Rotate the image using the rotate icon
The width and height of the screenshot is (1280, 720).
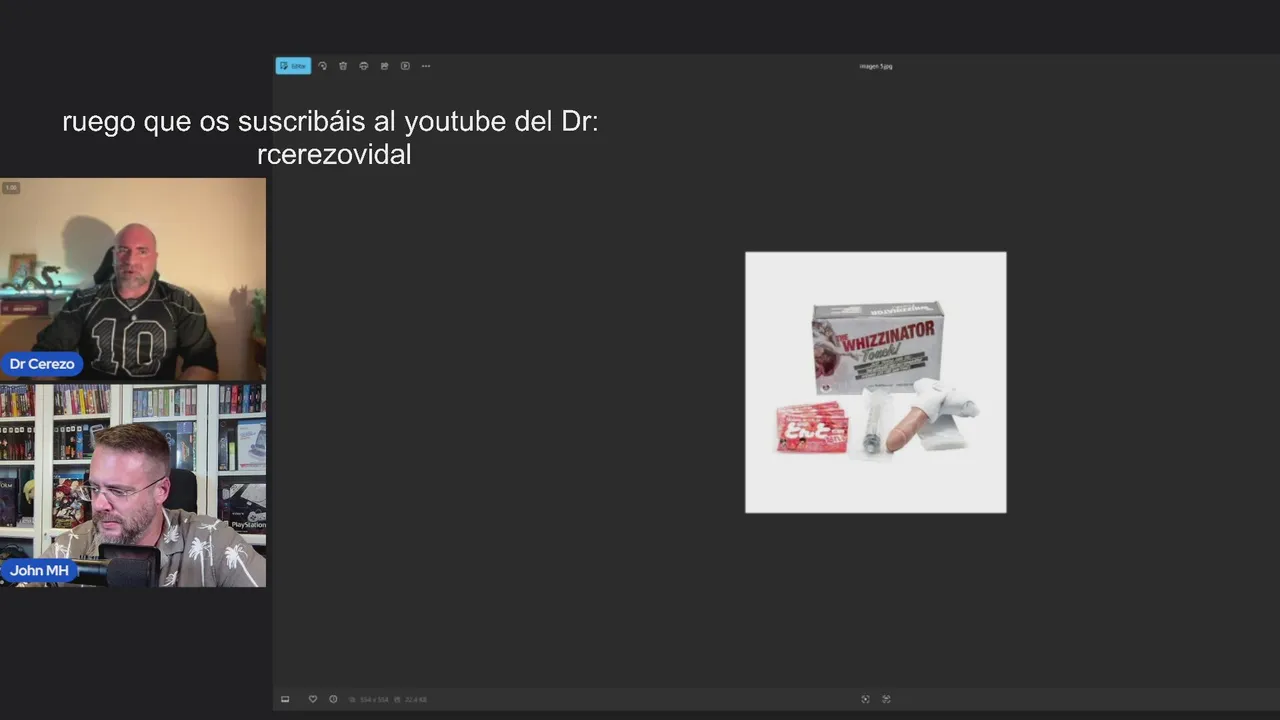click(322, 66)
